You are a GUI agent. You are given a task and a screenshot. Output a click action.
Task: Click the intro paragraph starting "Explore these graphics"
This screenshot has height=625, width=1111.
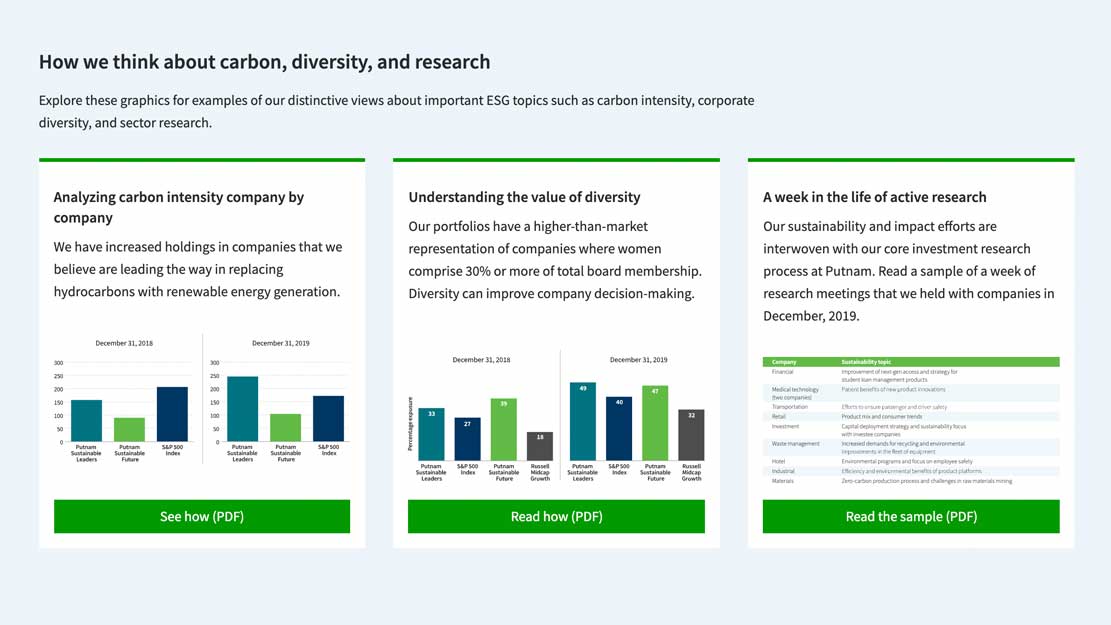396,111
